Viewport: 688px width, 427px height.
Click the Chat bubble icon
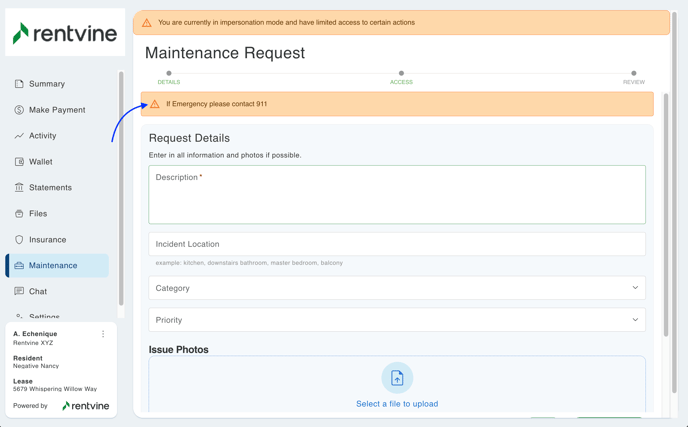19,292
